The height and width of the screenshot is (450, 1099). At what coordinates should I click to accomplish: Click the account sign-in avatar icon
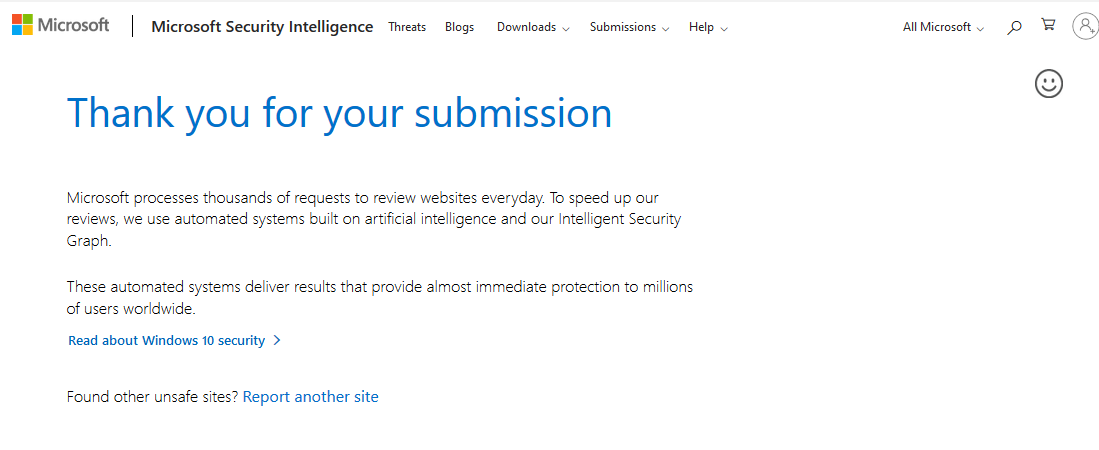coord(1085,27)
